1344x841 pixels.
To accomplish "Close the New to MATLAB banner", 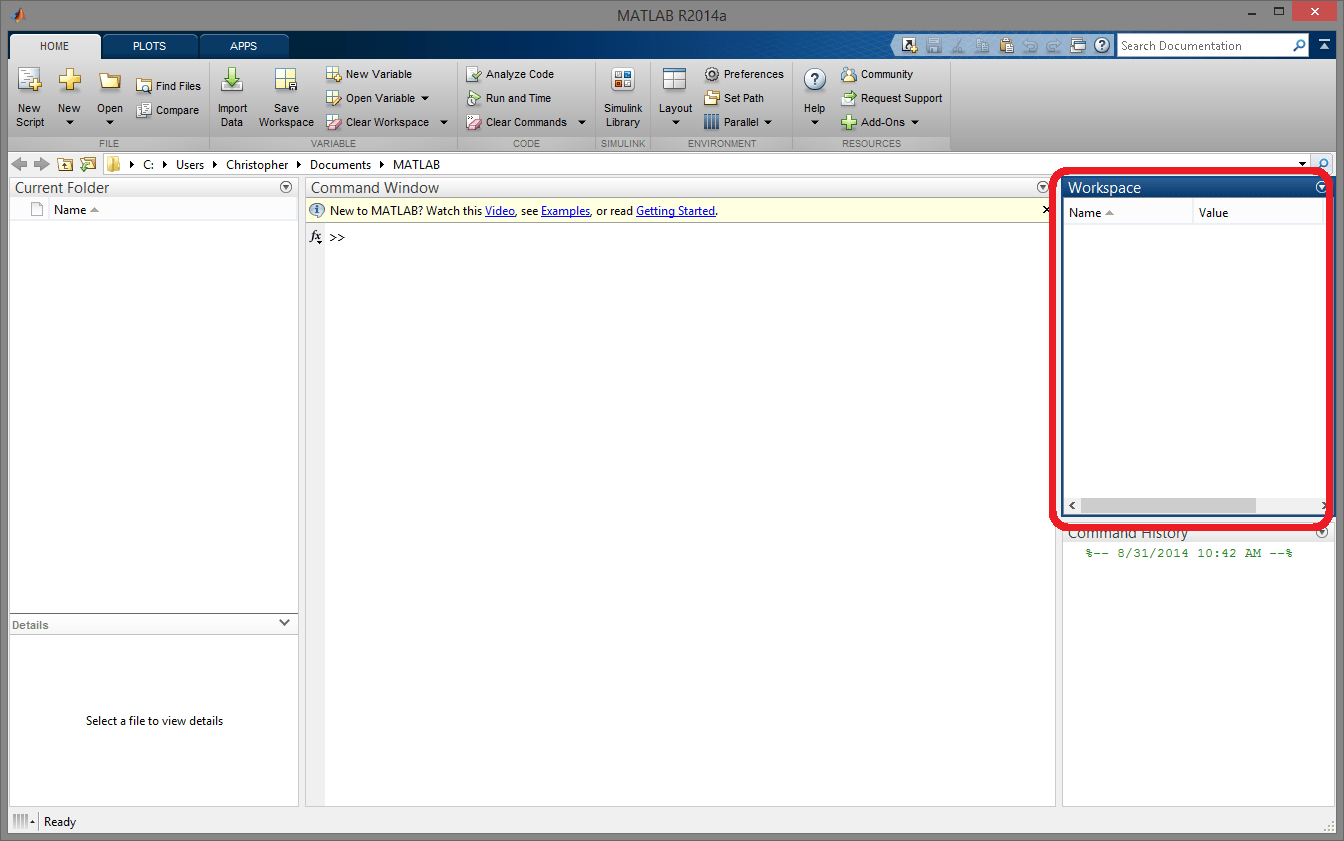I will pos(1046,210).
